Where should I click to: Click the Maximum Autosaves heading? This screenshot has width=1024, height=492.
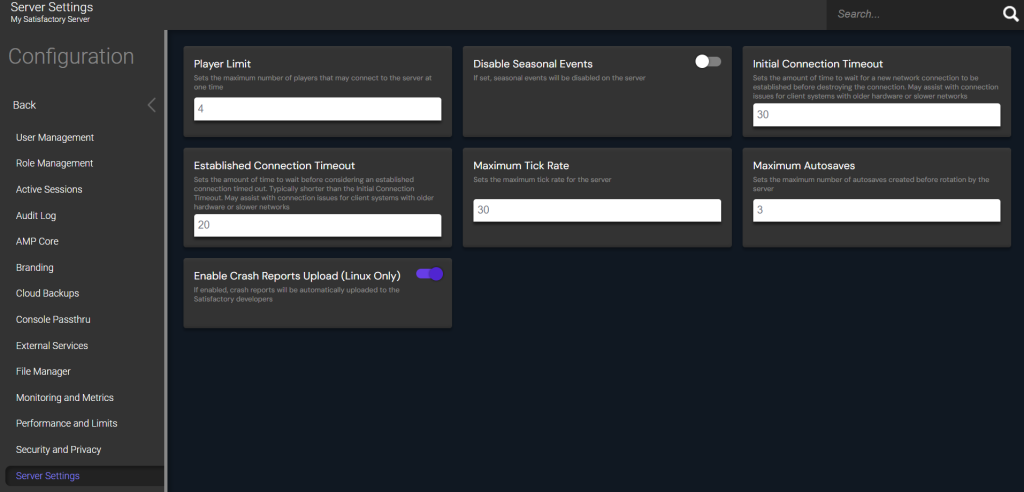pyautogui.click(x=804, y=166)
